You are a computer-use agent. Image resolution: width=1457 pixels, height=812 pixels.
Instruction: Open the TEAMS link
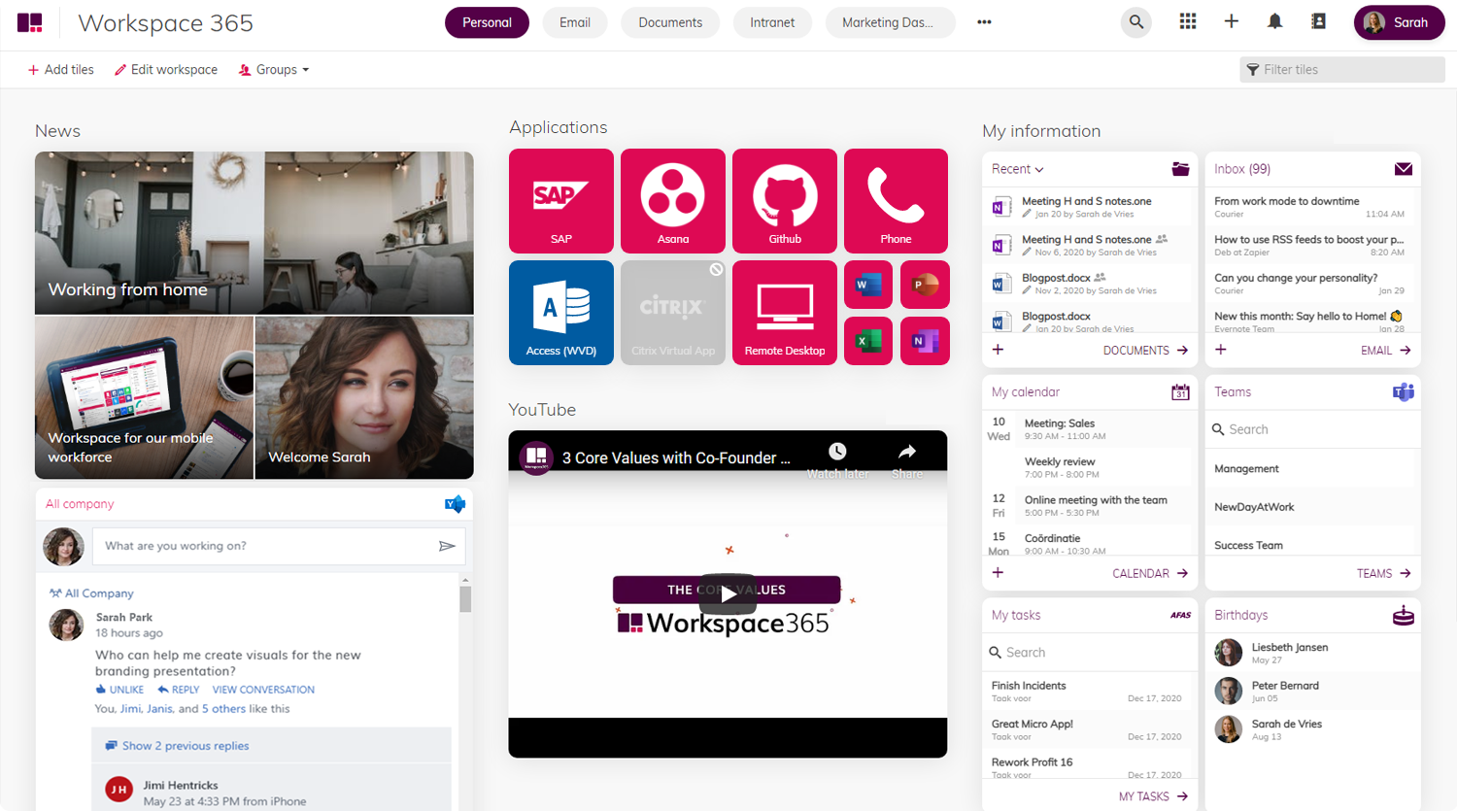(1383, 574)
